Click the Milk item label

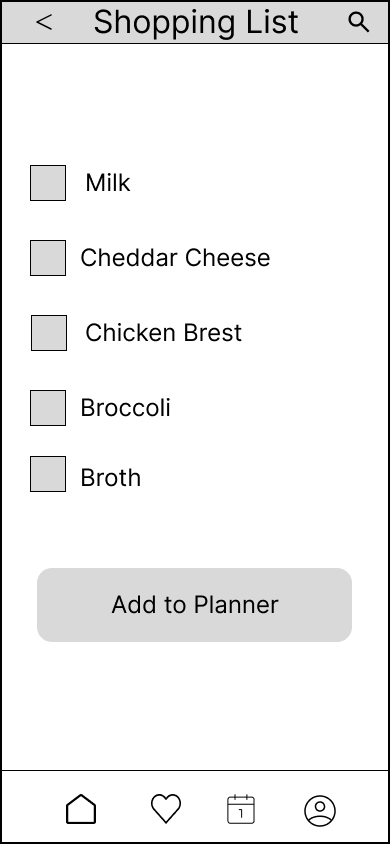tap(108, 183)
